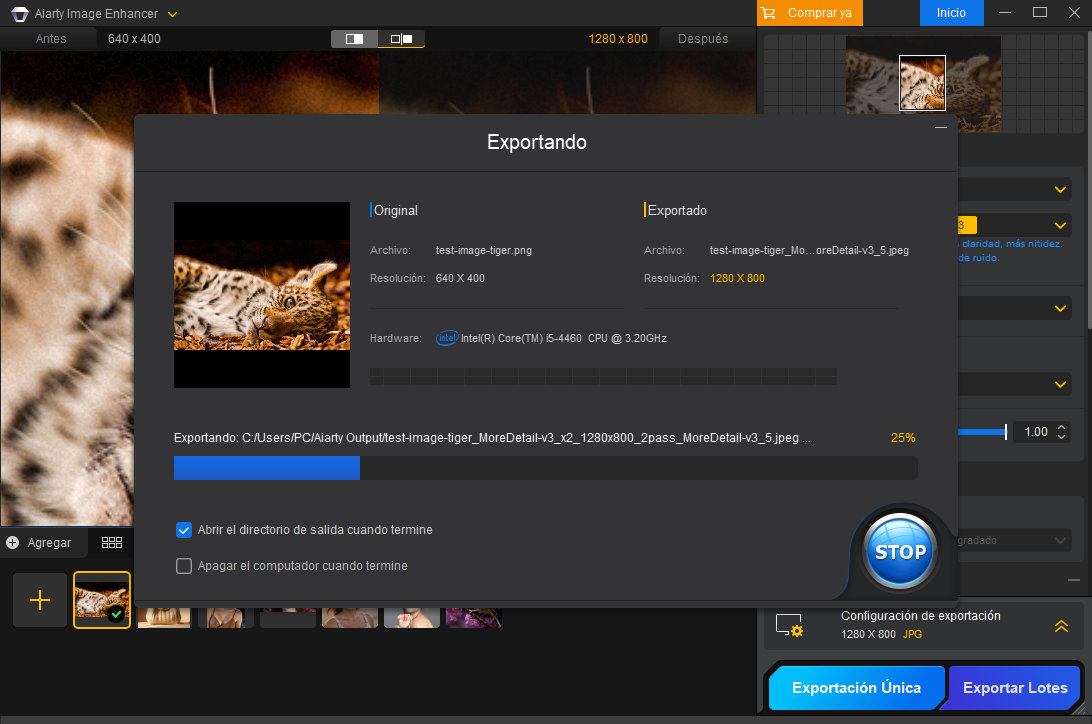1092x724 pixels.
Task: Minimize the Exportando dialog
Action: pyautogui.click(x=940, y=128)
